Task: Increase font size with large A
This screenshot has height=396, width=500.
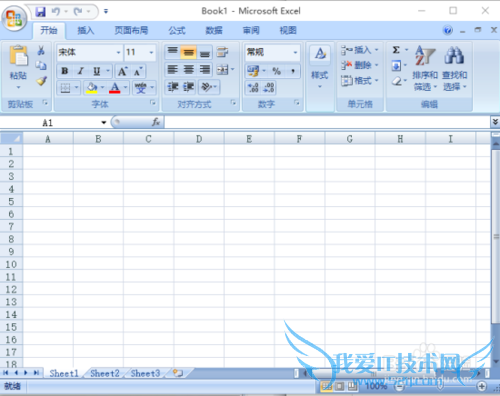Action: point(123,71)
